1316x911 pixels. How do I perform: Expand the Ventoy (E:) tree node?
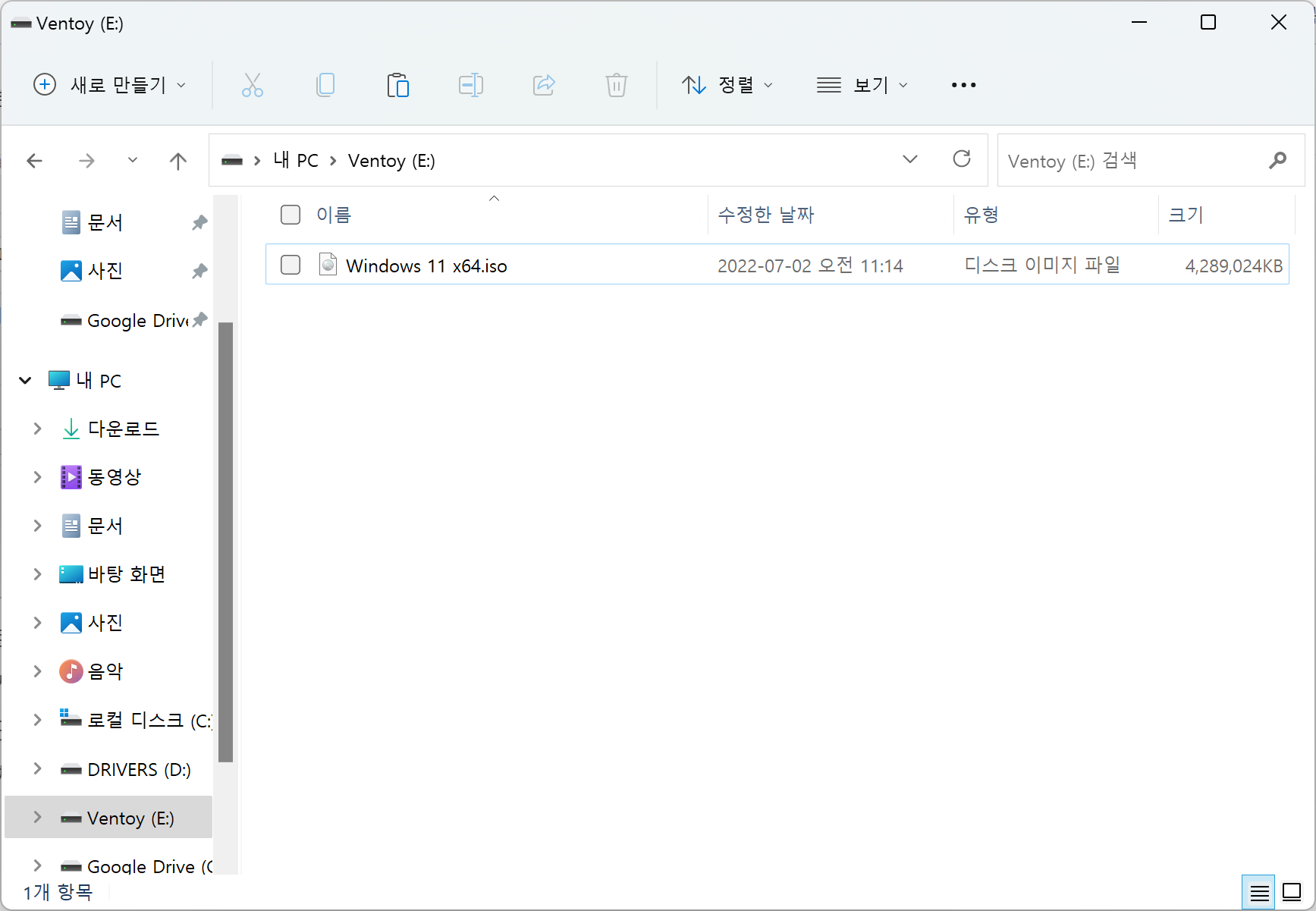click(x=37, y=817)
